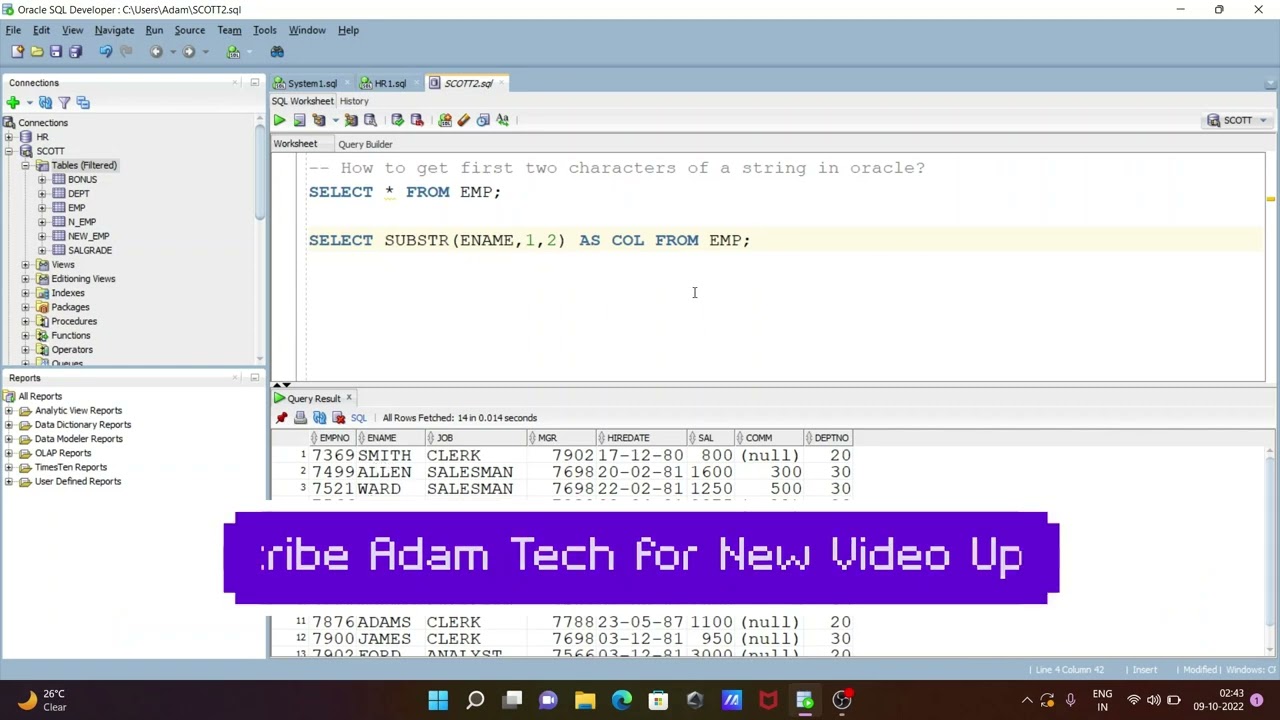Click the New file icon in main toolbar
This screenshot has height=720, width=1280.
[x=17, y=52]
